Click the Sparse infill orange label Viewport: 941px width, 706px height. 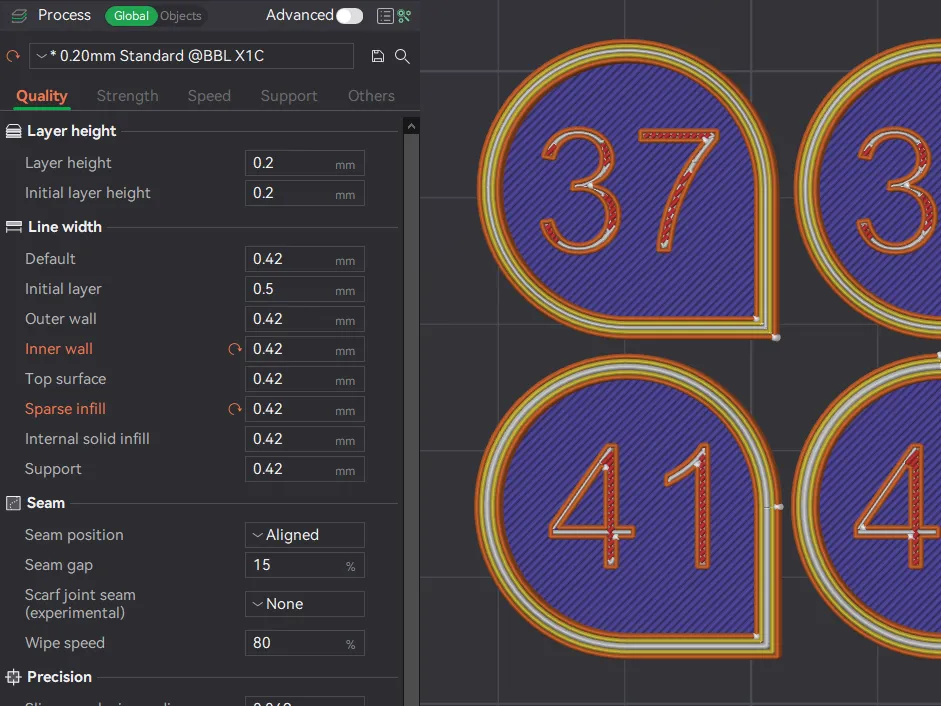click(x=65, y=409)
